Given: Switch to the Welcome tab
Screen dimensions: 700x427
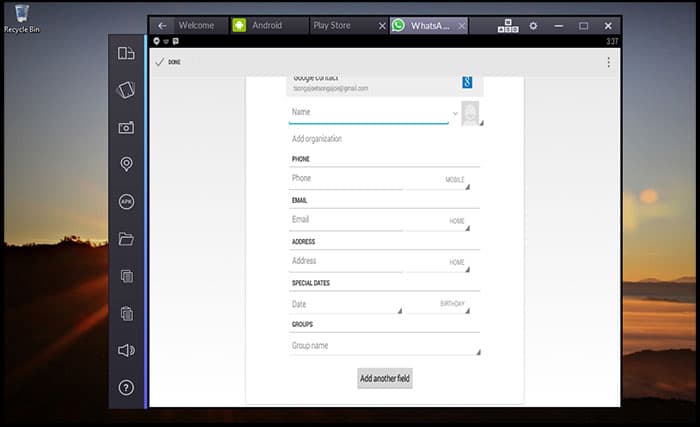Looking at the screenshot, I should [x=196, y=25].
